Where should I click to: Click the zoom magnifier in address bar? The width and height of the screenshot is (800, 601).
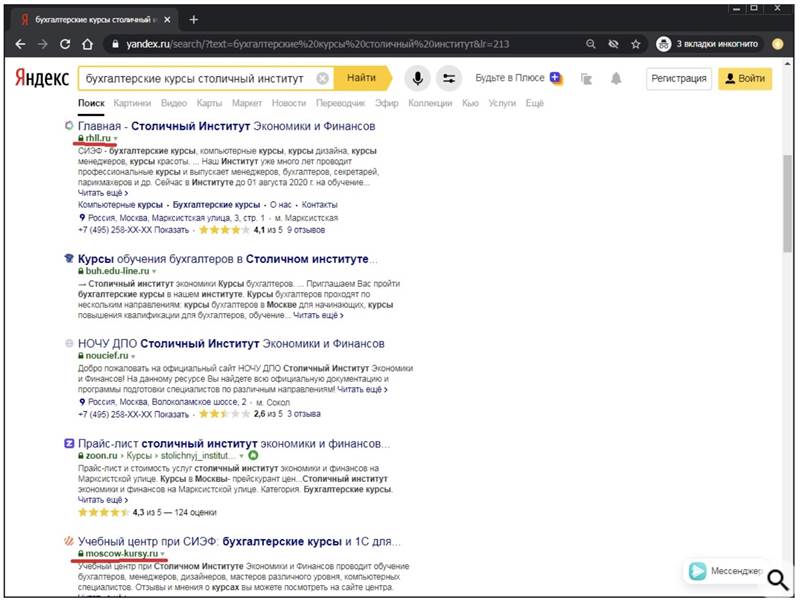pos(591,44)
